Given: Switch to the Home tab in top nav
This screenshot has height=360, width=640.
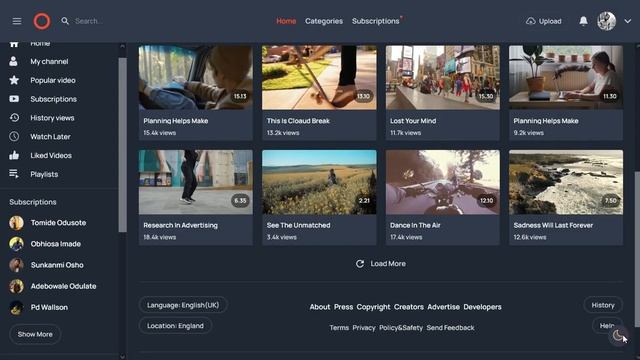Looking at the screenshot, I should [286, 21].
